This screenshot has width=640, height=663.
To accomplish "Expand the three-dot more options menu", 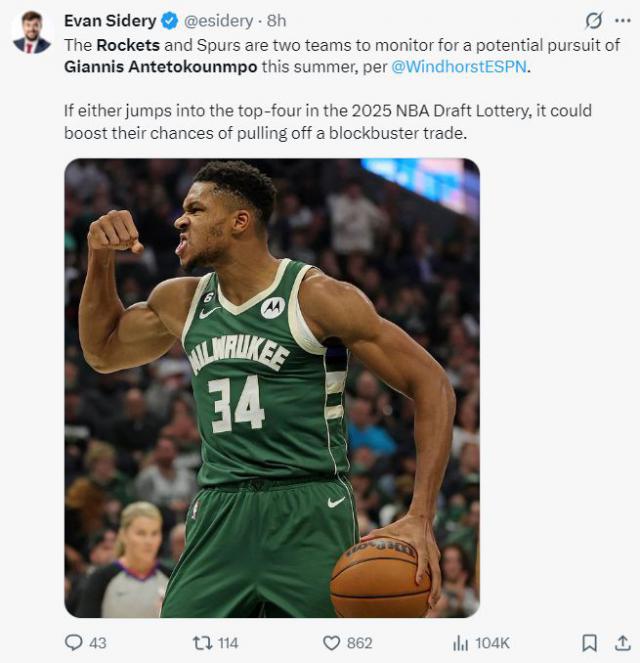I will tap(622, 20).
